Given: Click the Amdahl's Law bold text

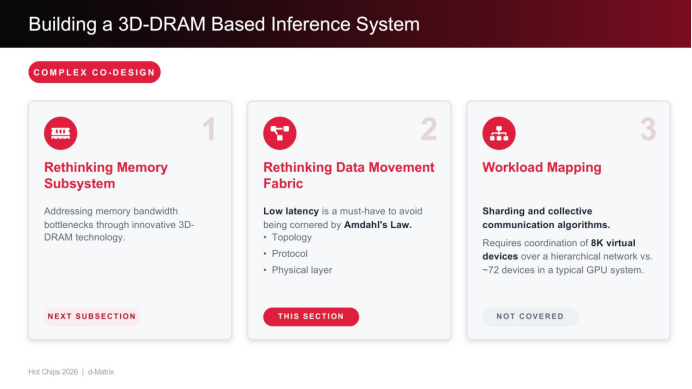Looking at the screenshot, I should (378, 225).
